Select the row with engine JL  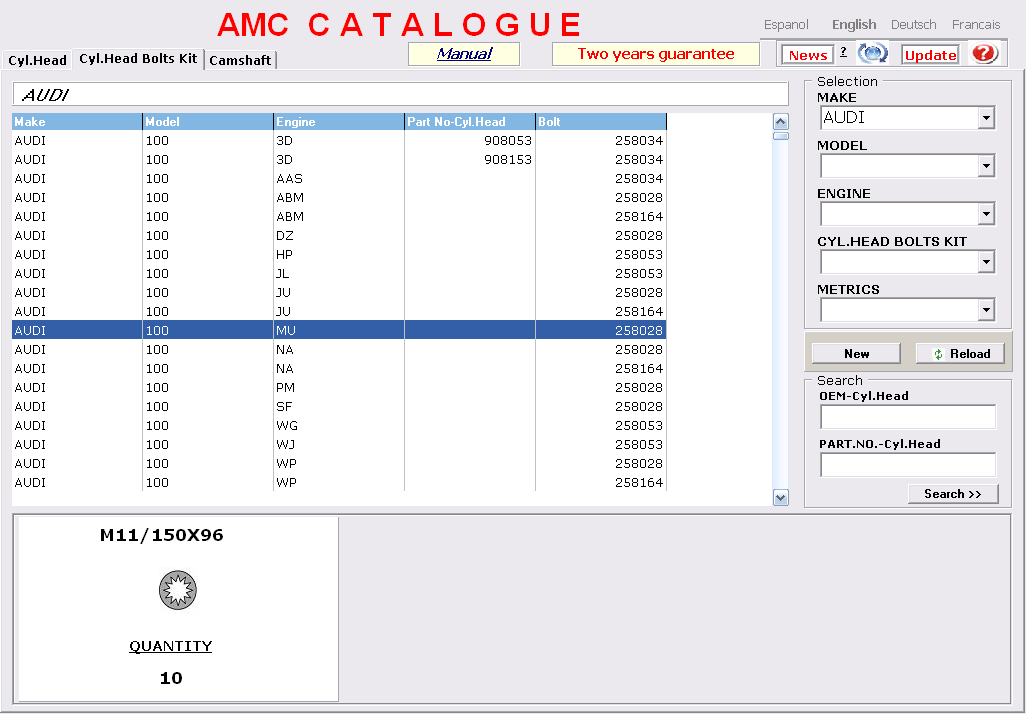tap(339, 274)
